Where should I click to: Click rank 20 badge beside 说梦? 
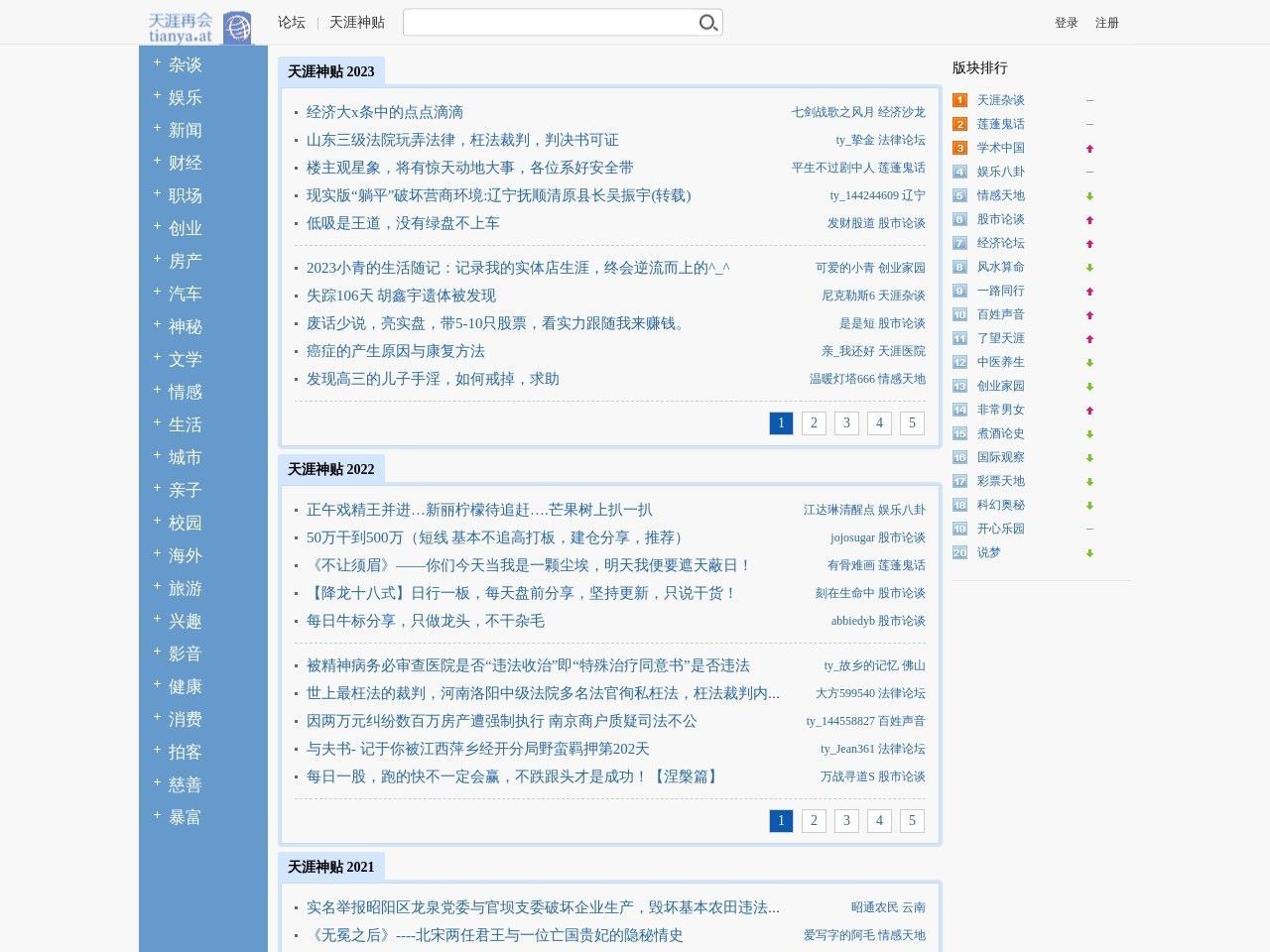[x=959, y=552]
